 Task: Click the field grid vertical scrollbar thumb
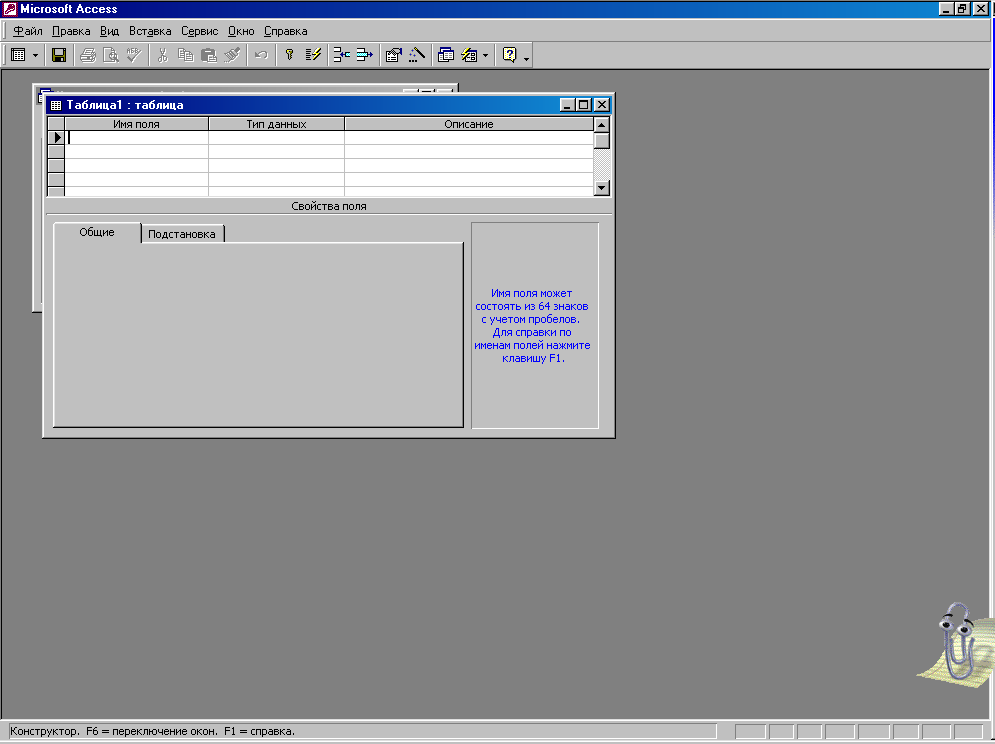tap(602, 140)
